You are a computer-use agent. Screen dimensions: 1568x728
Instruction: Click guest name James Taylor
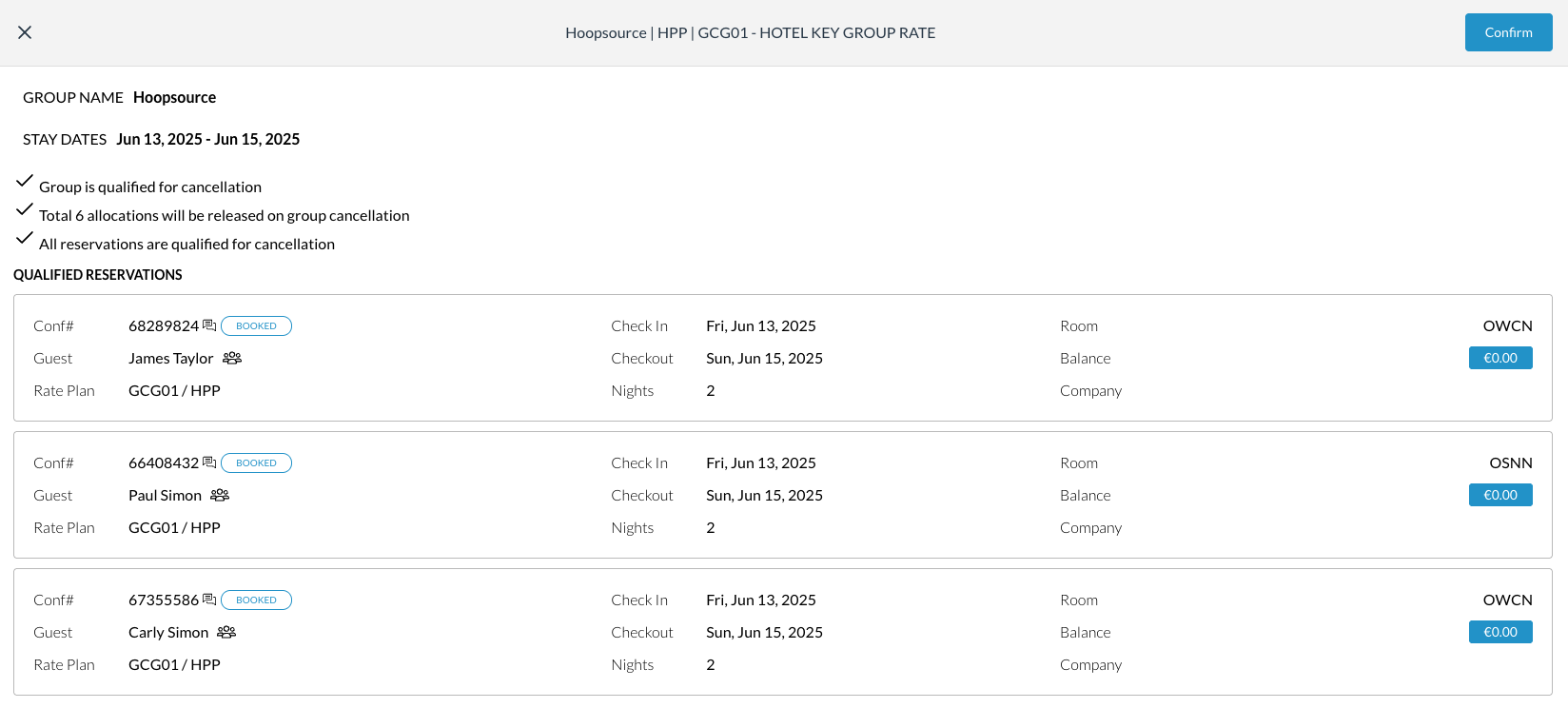coord(171,358)
